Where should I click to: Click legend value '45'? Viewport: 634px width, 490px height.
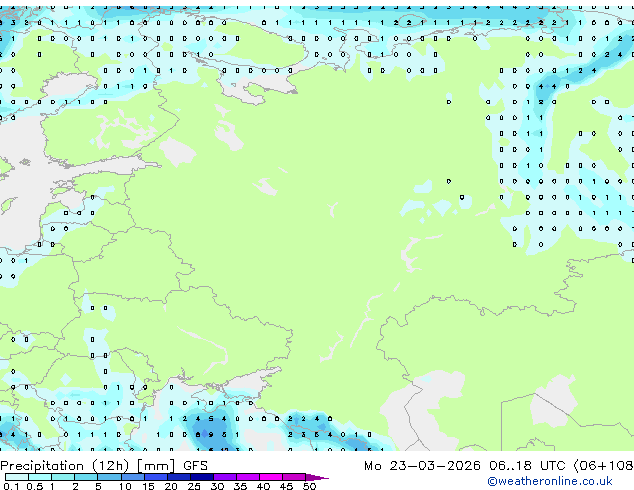[x=286, y=486]
